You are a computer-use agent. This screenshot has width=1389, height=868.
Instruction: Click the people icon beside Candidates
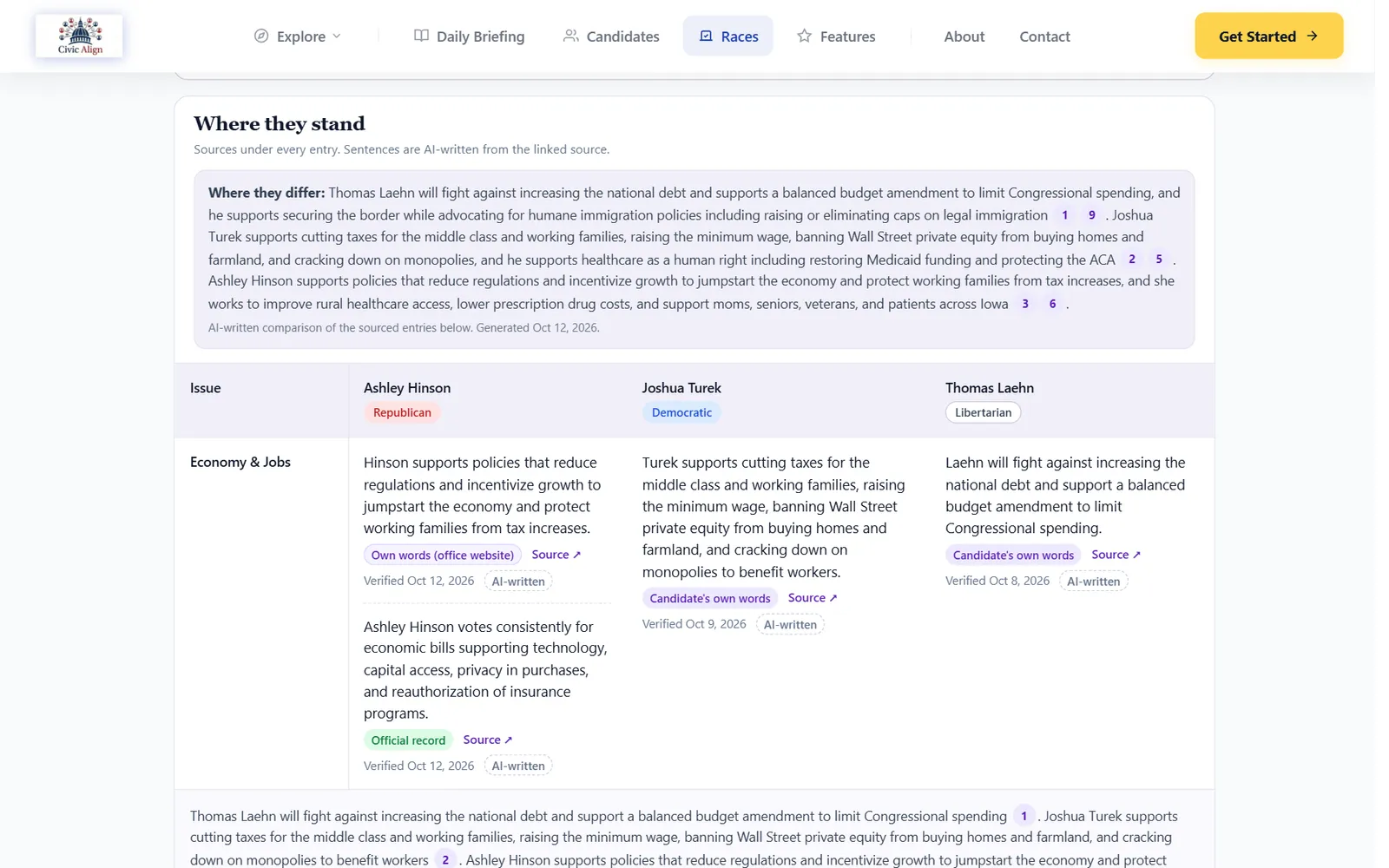coord(570,36)
